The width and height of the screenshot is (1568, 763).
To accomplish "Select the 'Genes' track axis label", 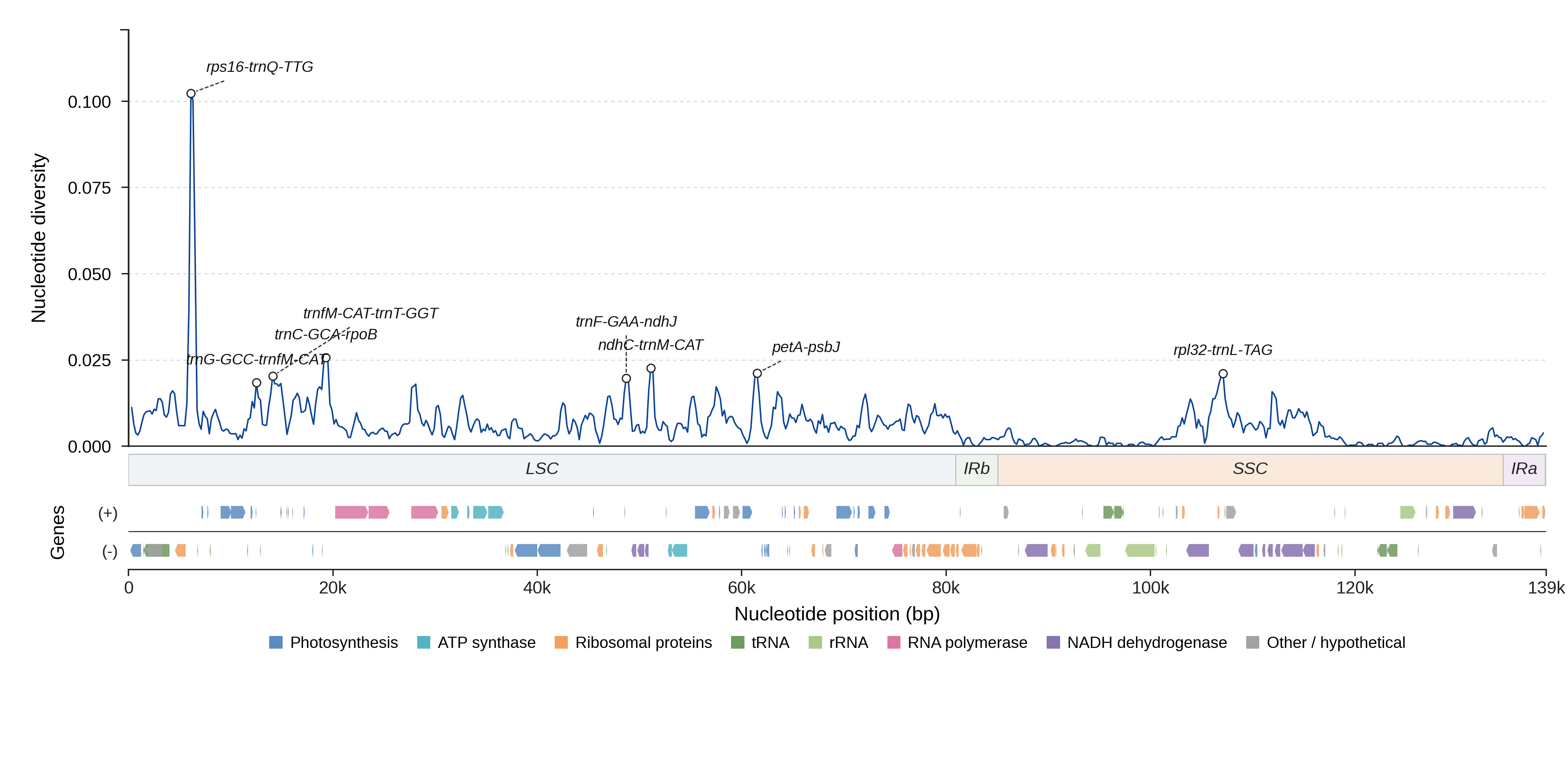I will tap(57, 532).
